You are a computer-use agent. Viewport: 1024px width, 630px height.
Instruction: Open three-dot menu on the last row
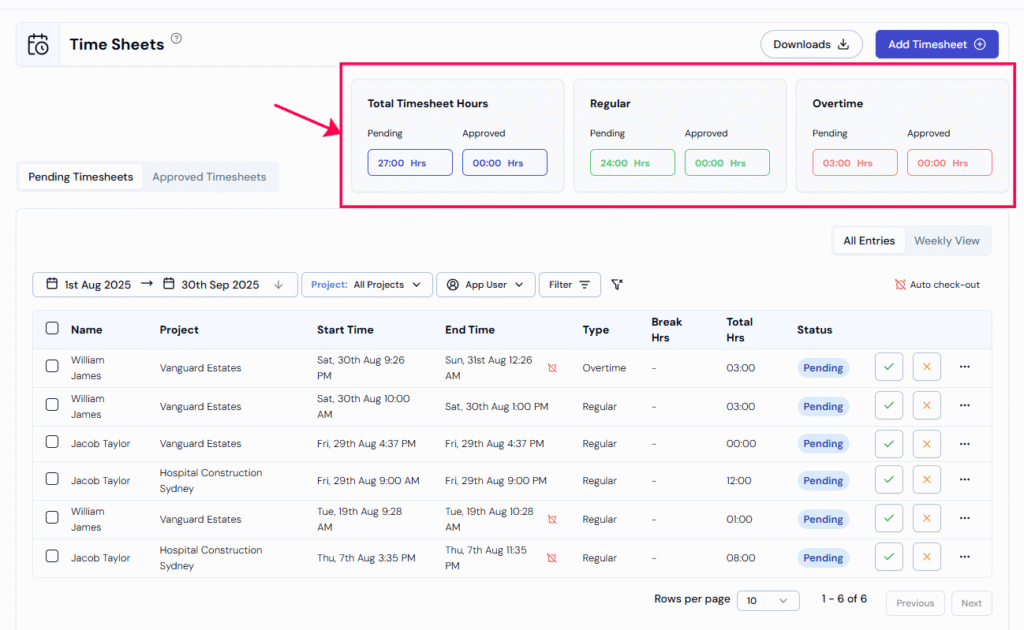tap(964, 558)
